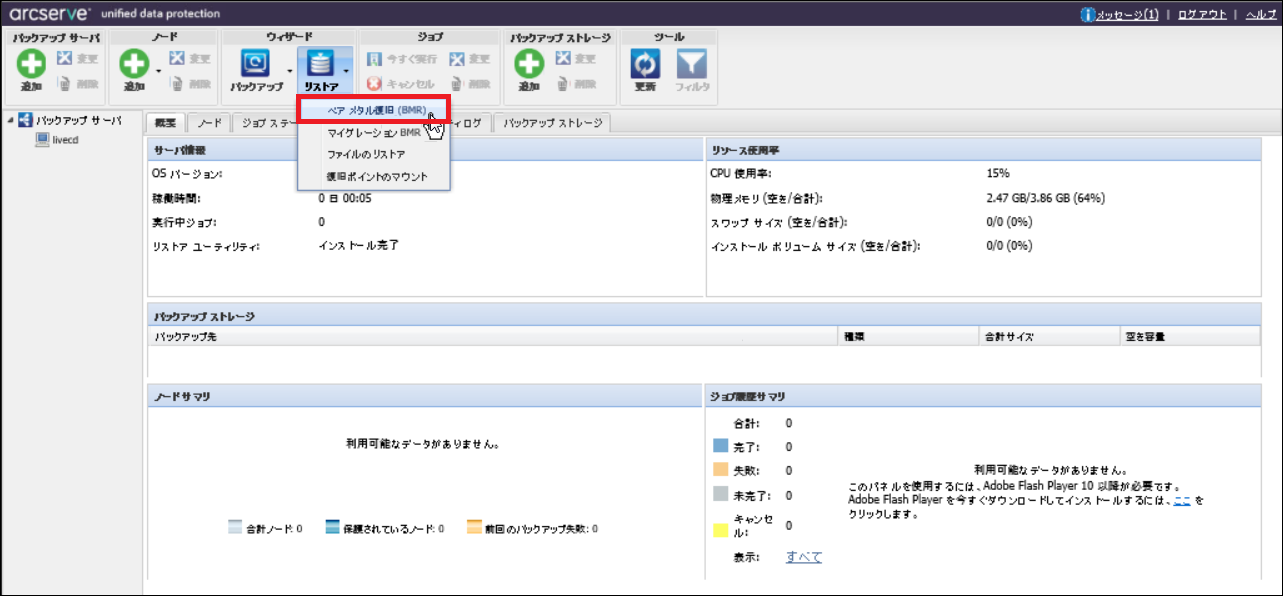This screenshot has width=1283, height=596.
Task: Click the インストール完了 status text
Action: coord(359,246)
